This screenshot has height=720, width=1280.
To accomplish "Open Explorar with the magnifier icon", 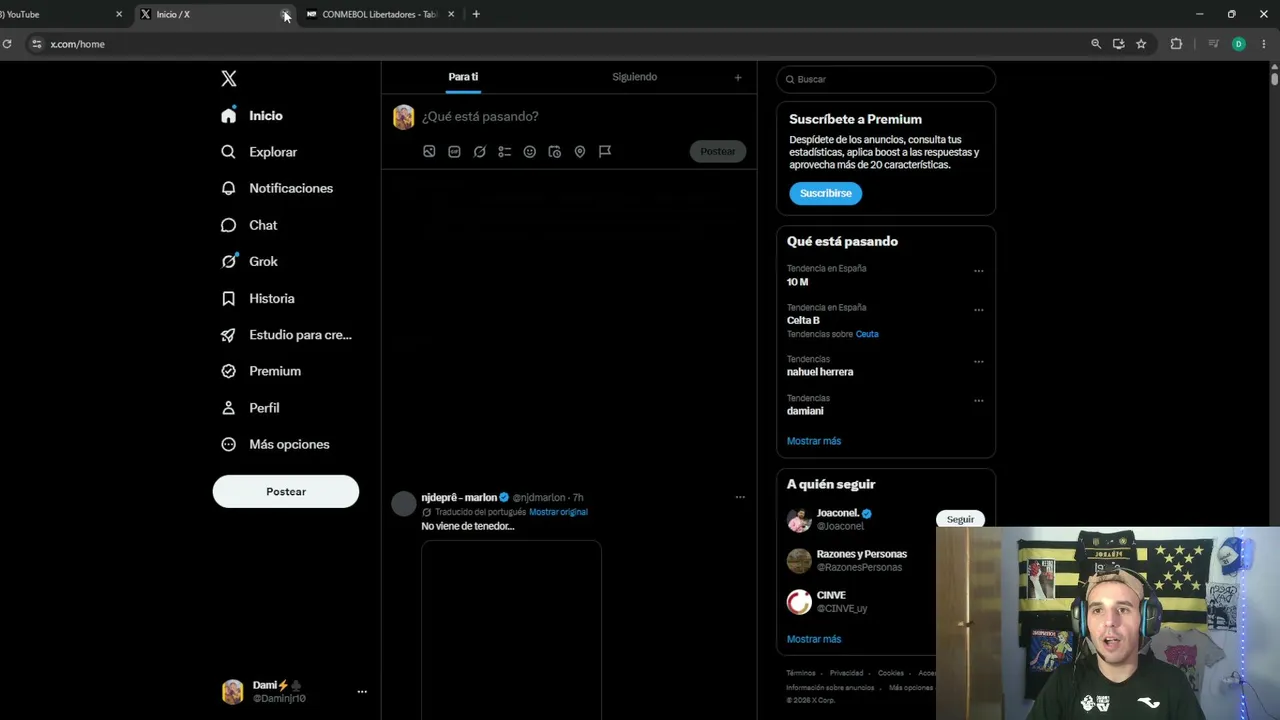I will click(229, 152).
